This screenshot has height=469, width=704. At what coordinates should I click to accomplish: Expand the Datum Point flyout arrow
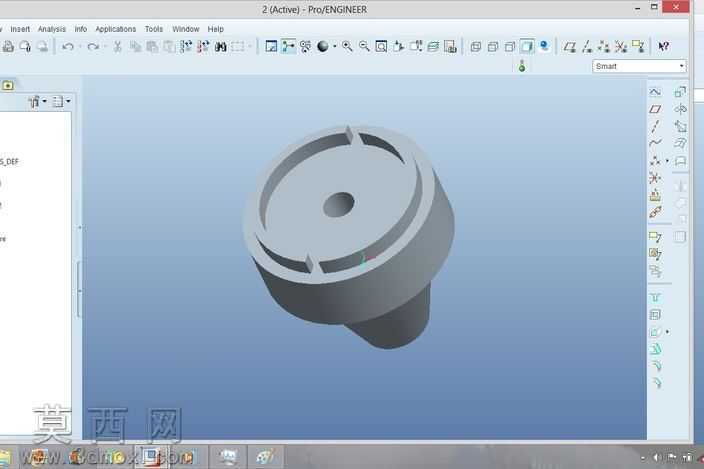point(667,161)
